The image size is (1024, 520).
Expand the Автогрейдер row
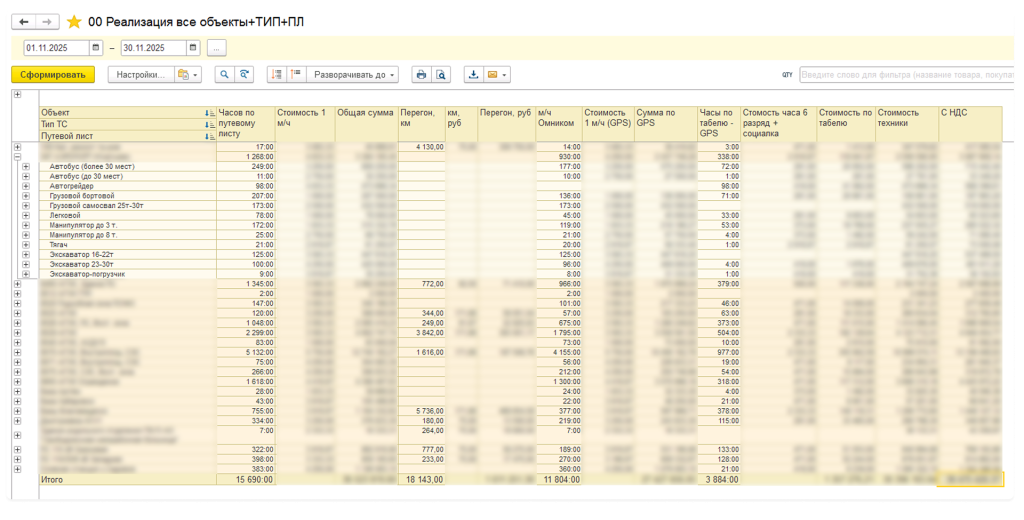tap(26, 186)
